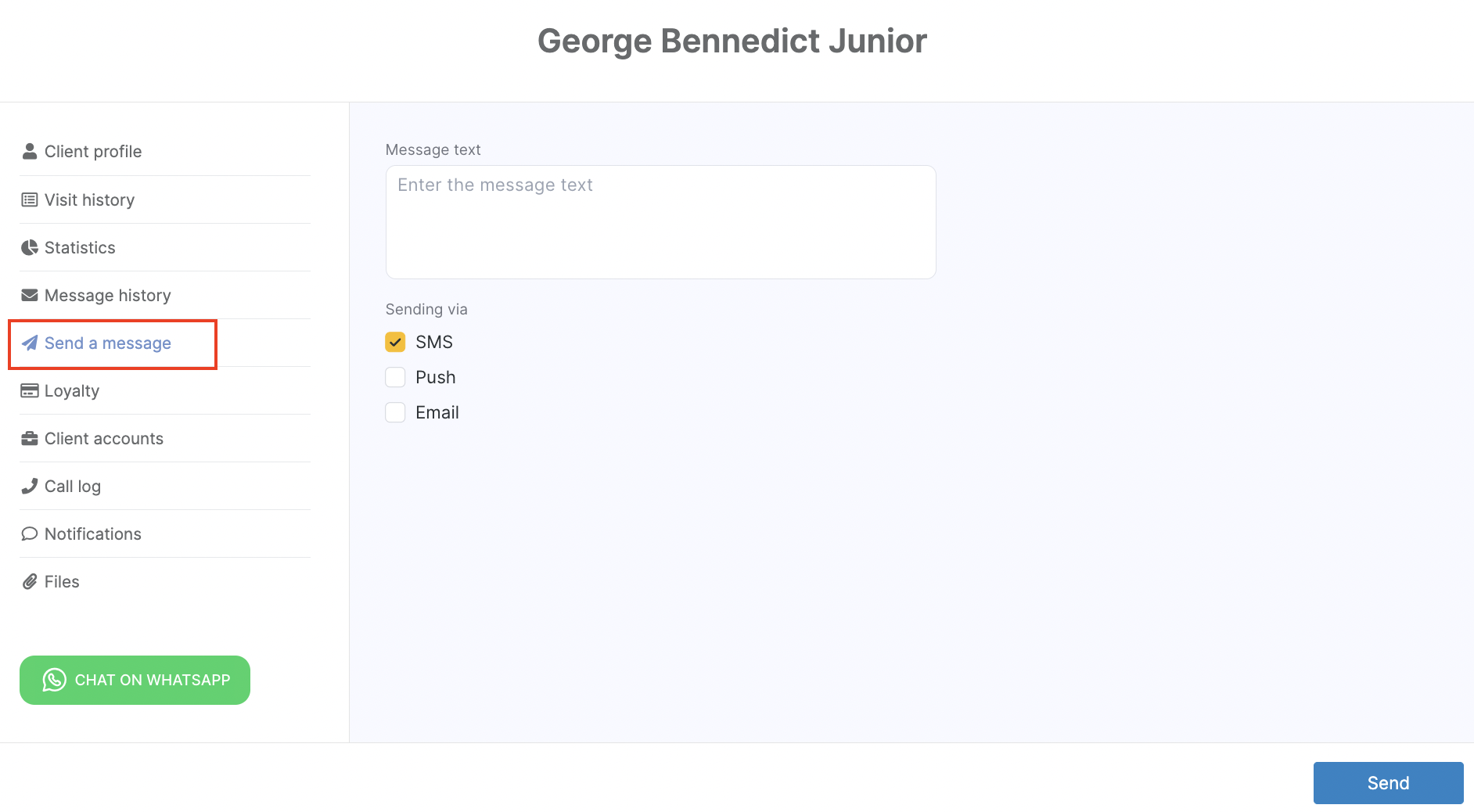Click the Visit history list icon
The height and width of the screenshot is (812, 1474).
[30, 200]
